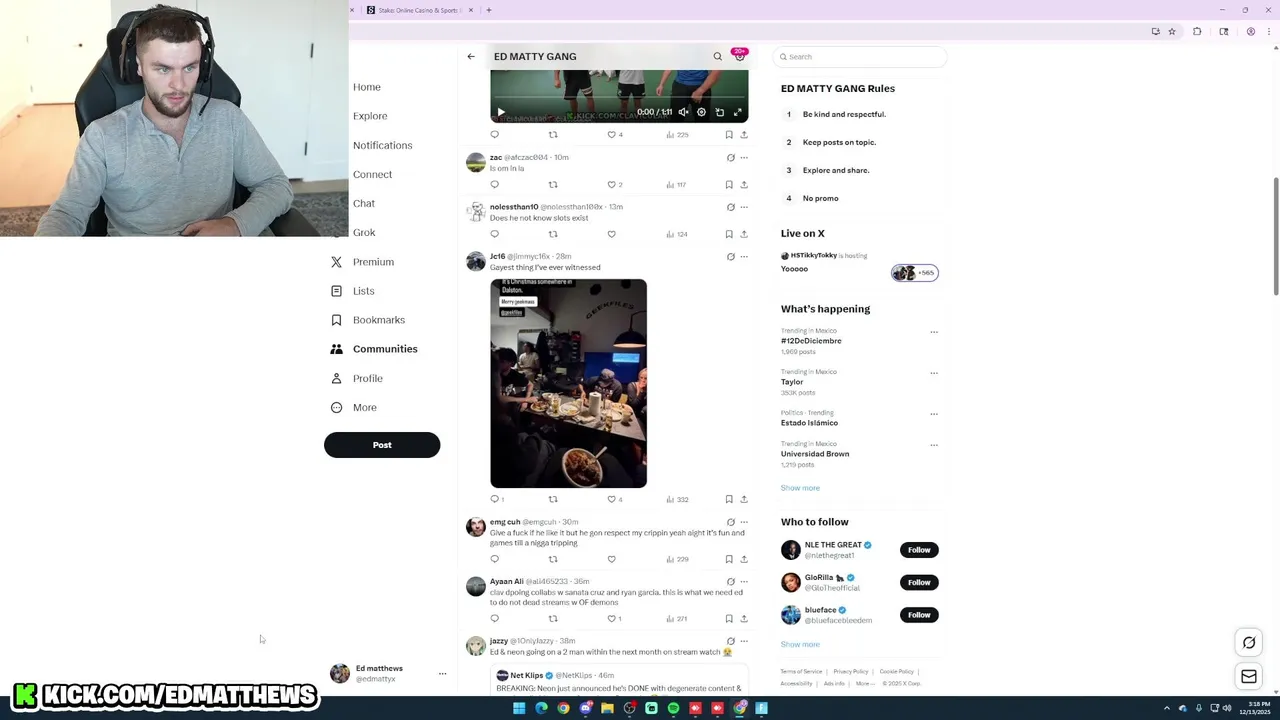Click the black Post button

tap(382, 445)
